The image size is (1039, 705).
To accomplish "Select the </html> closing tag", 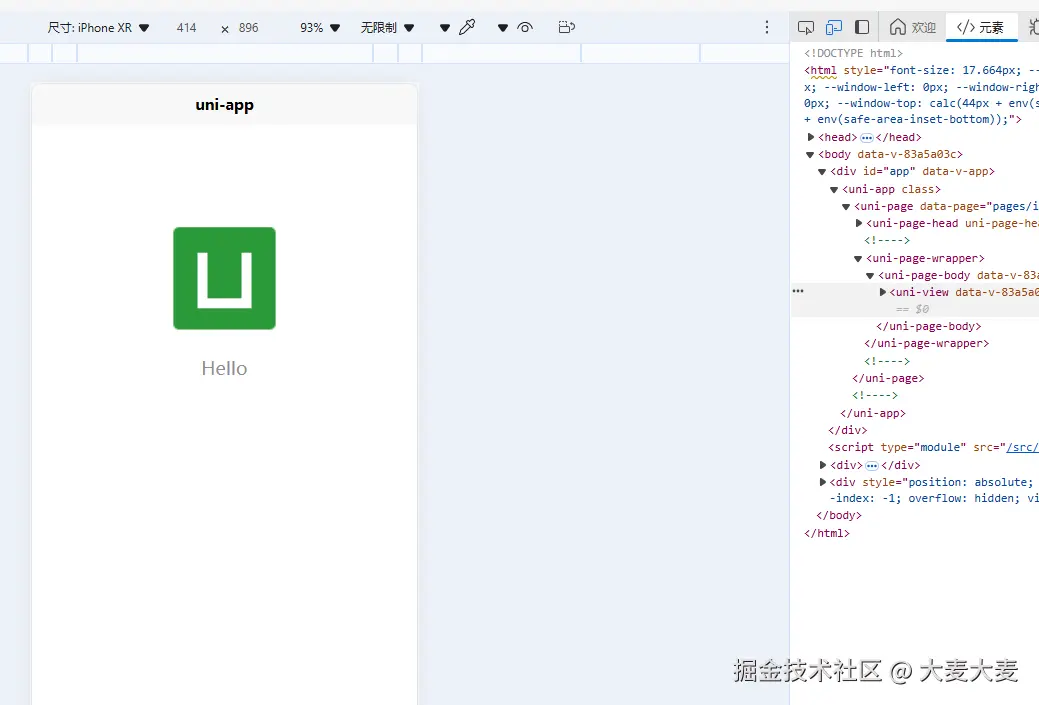I will click(827, 533).
